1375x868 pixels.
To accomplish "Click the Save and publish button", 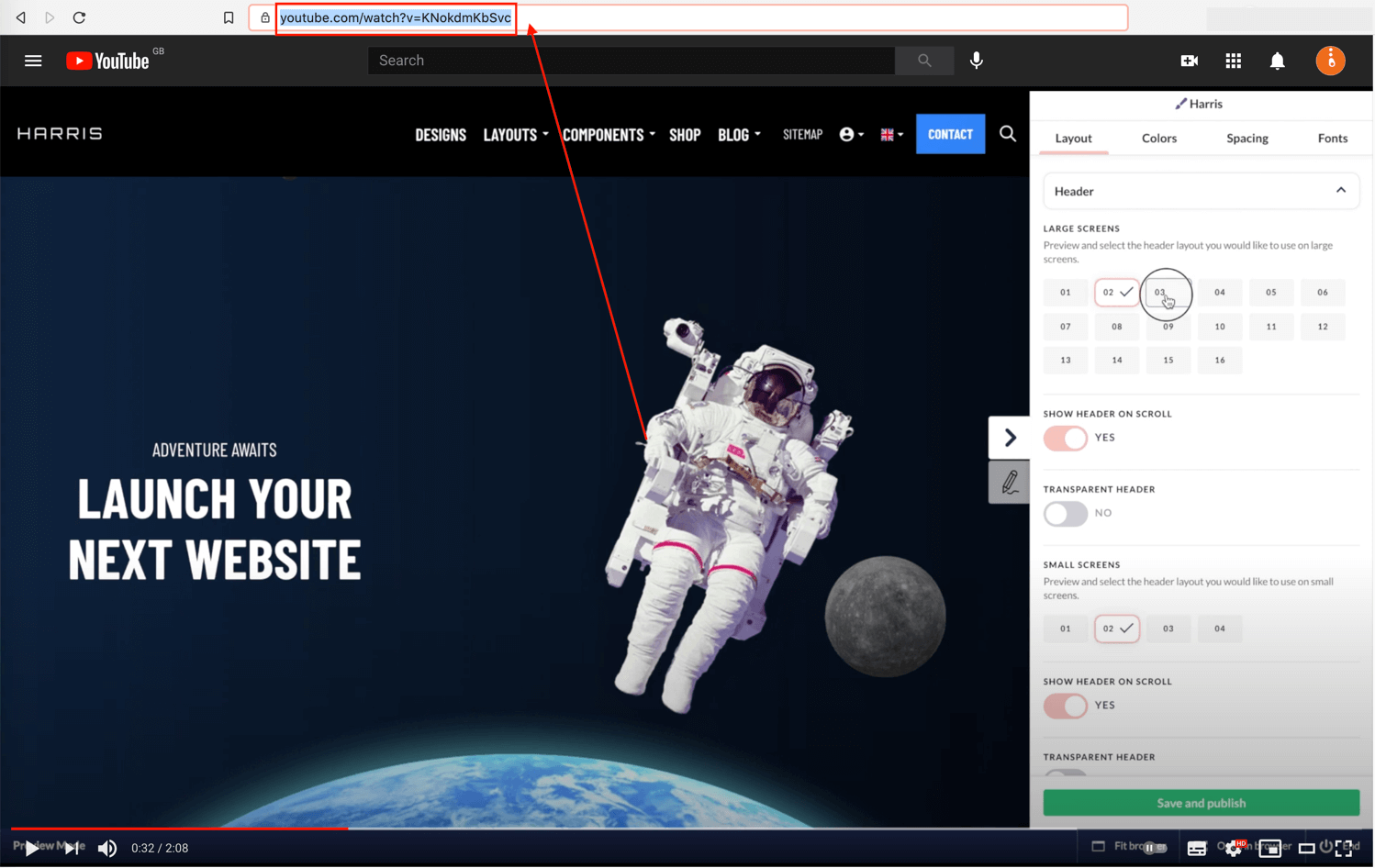I will [1201, 803].
